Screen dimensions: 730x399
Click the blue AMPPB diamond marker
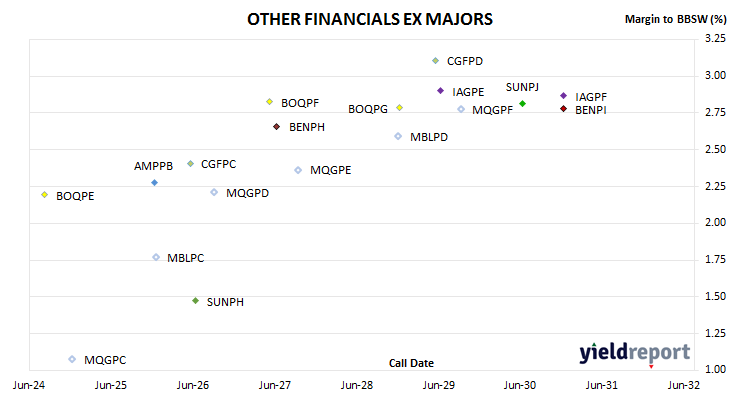(x=155, y=183)
